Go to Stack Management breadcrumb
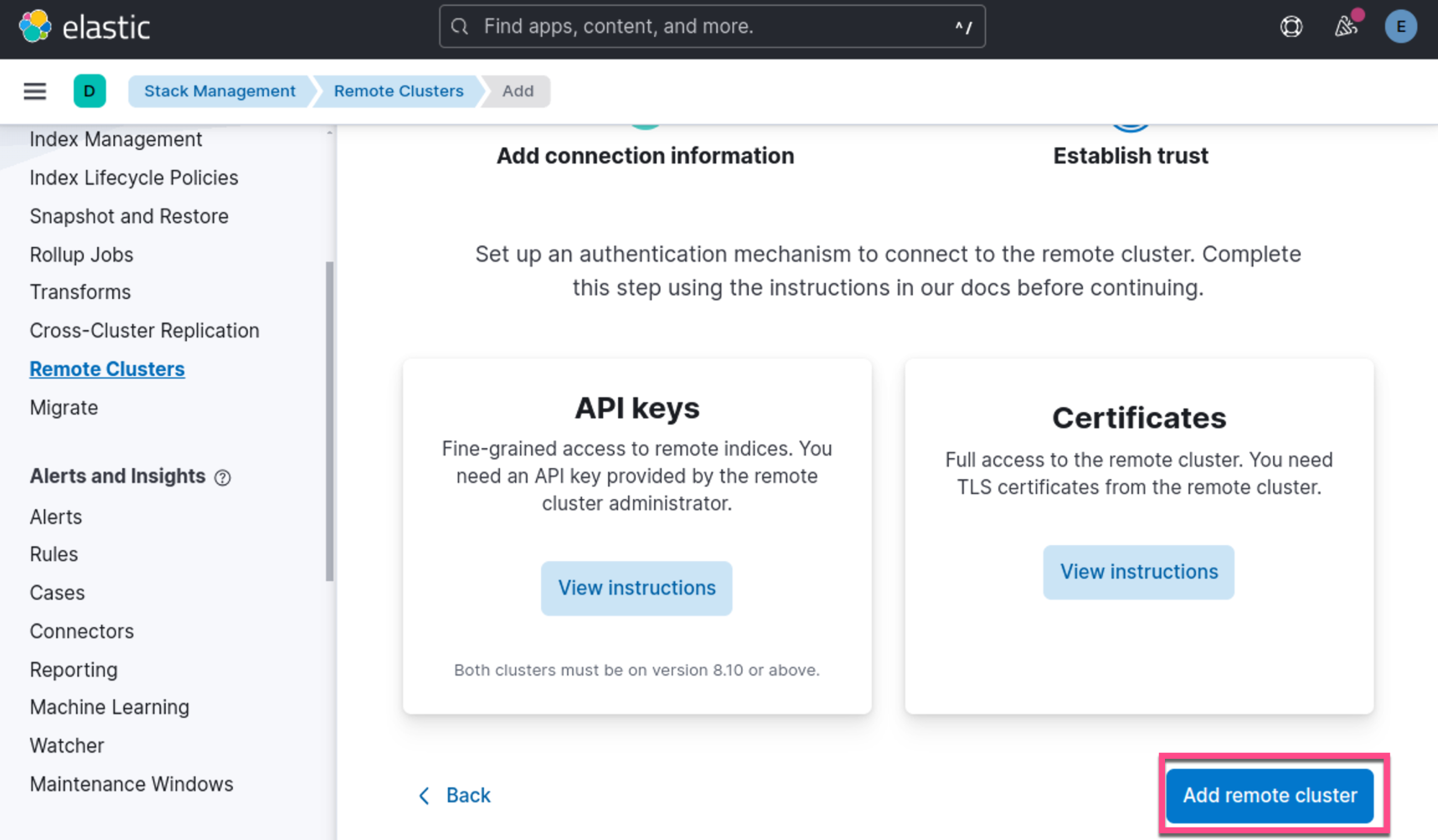The image size is (1438, 840). (219, 91)
